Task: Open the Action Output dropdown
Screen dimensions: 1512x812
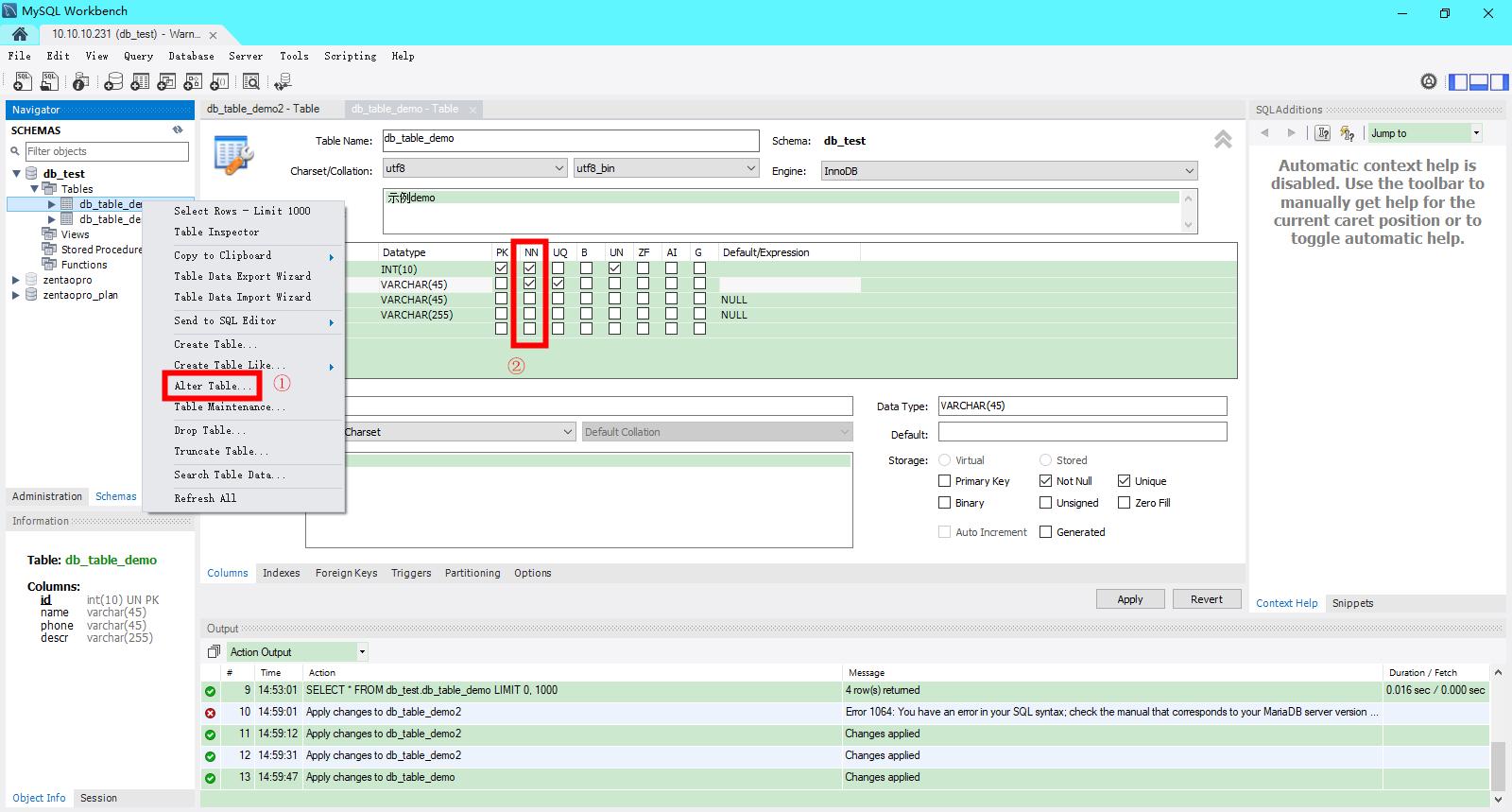Action: (297, 652)
